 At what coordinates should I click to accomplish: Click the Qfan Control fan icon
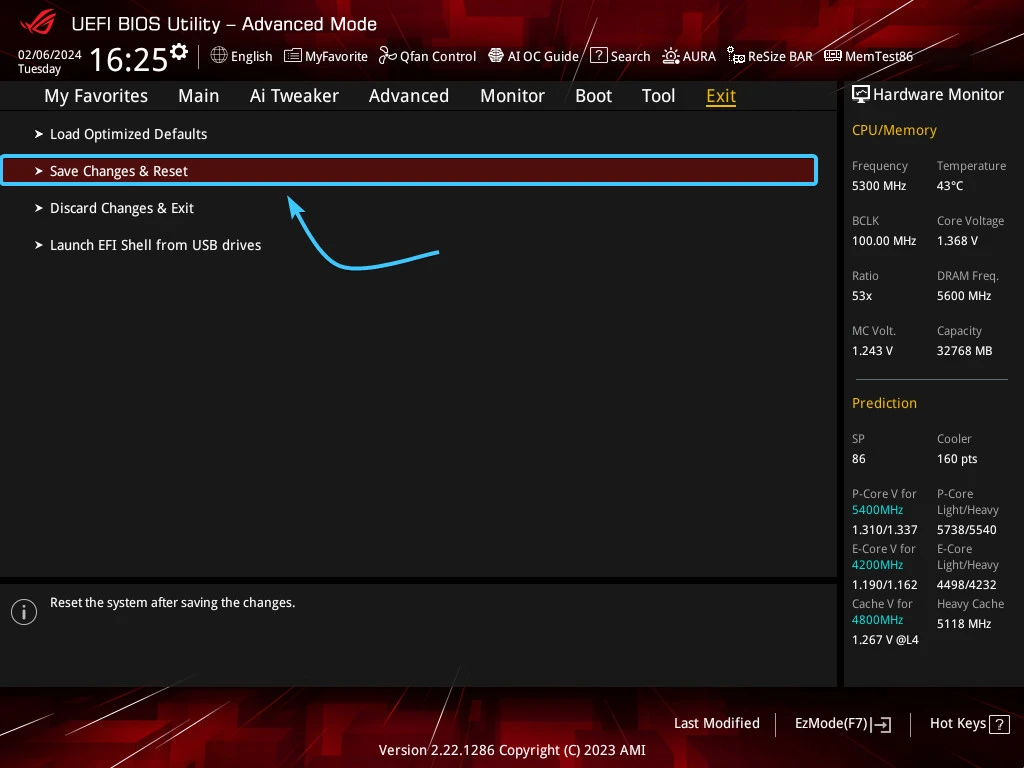point(387,56)
